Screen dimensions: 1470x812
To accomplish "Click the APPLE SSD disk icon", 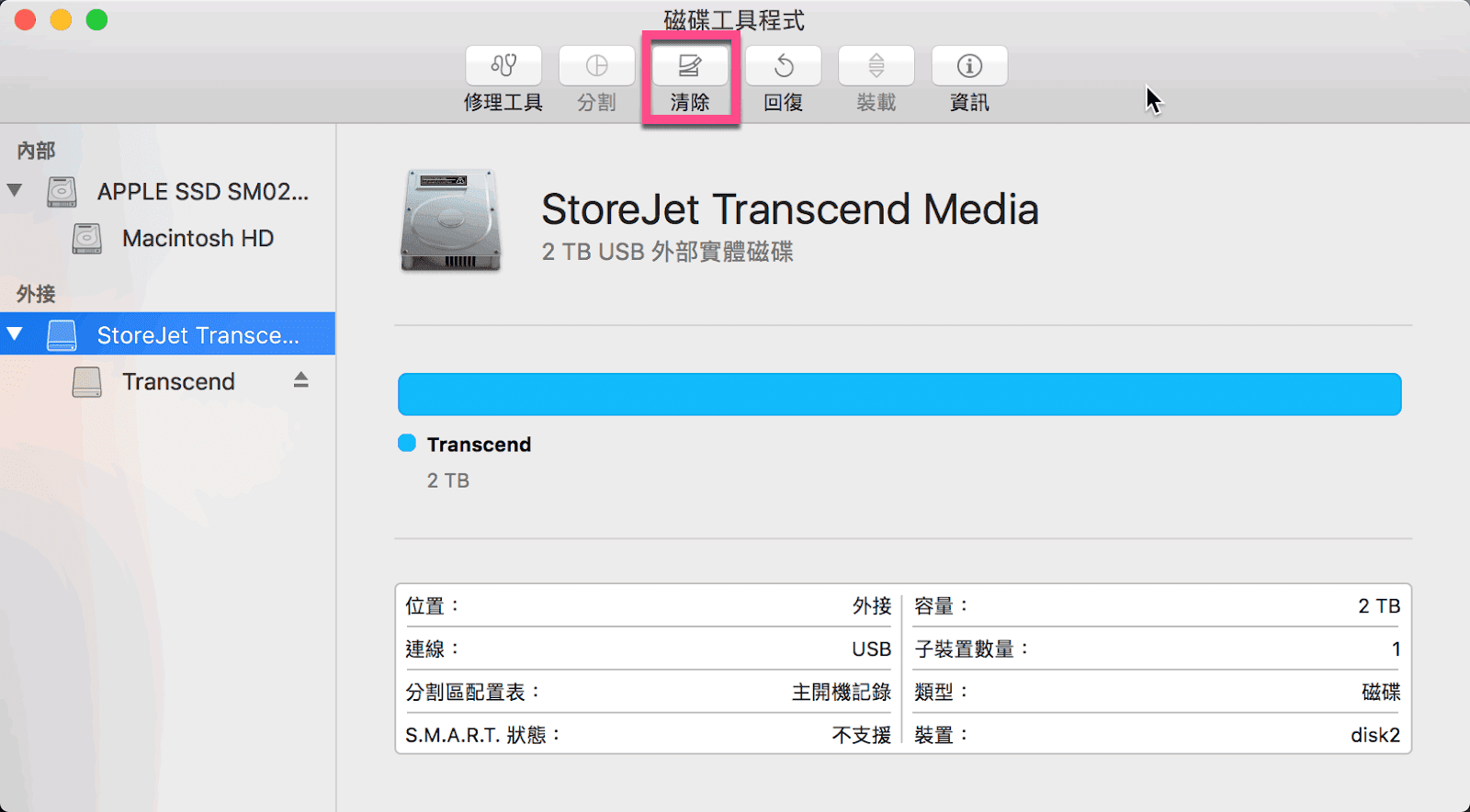I will 62,192.
